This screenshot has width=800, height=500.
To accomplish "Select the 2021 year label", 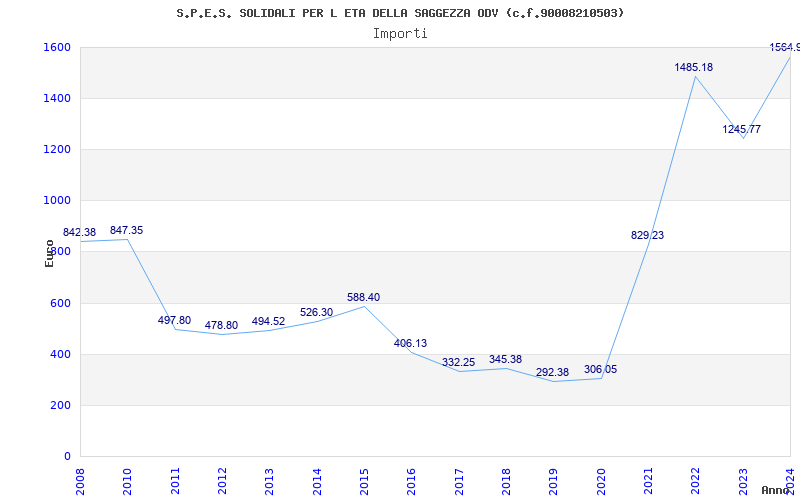I will (648, 482).
